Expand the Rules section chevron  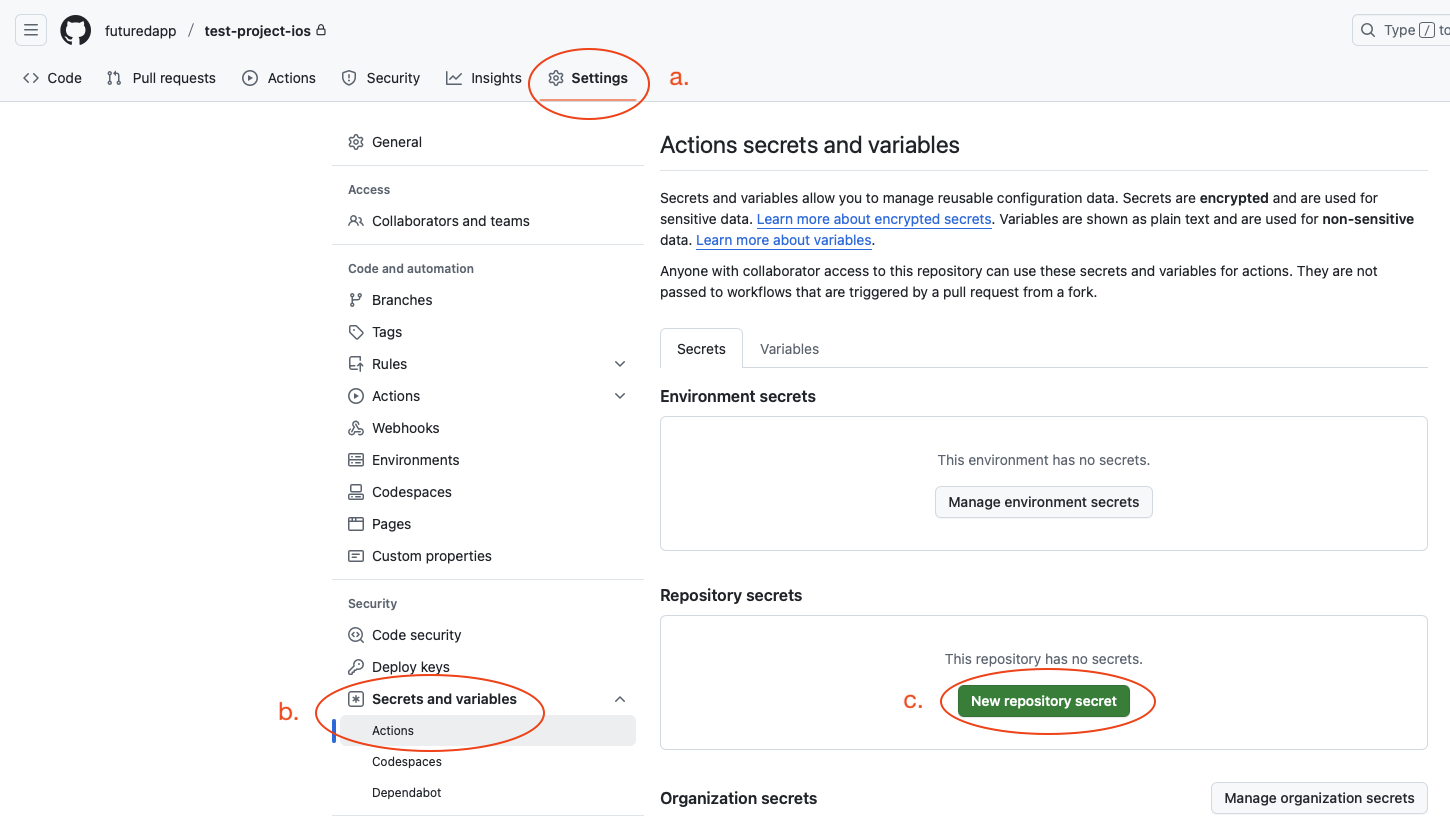pos(620,364)
